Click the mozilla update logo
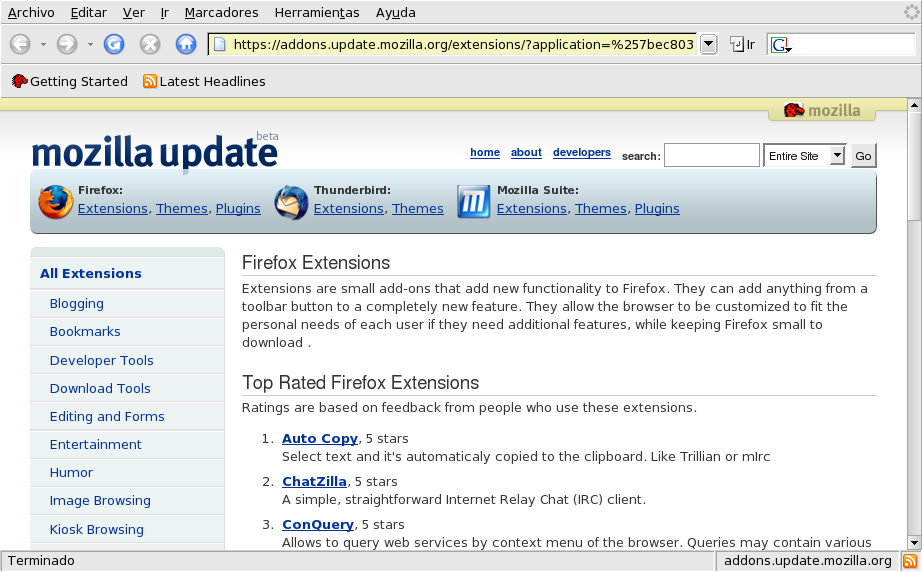Screen dimensions: 922x572 155,152
